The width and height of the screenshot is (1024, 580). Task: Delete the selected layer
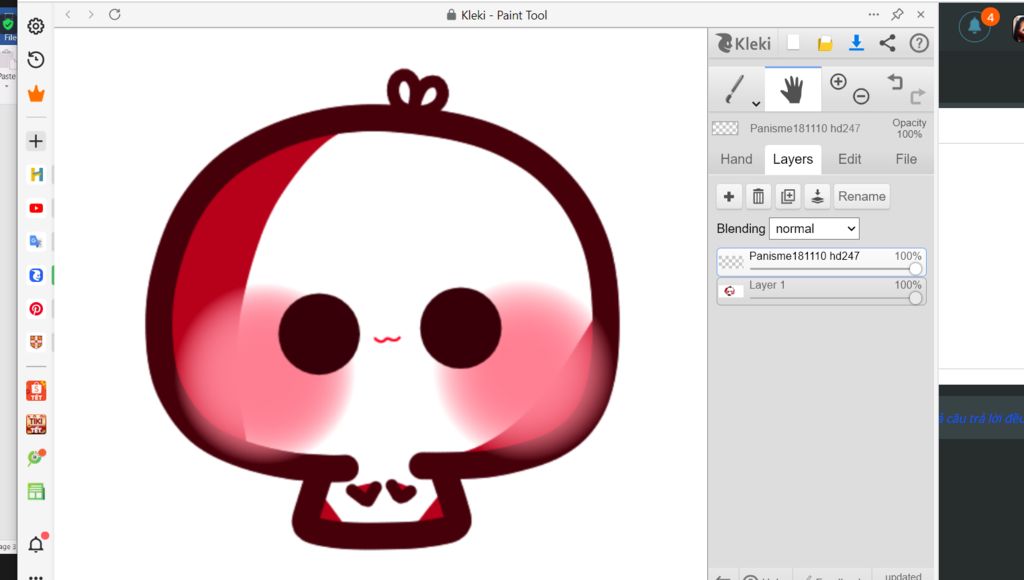[758, 196]
